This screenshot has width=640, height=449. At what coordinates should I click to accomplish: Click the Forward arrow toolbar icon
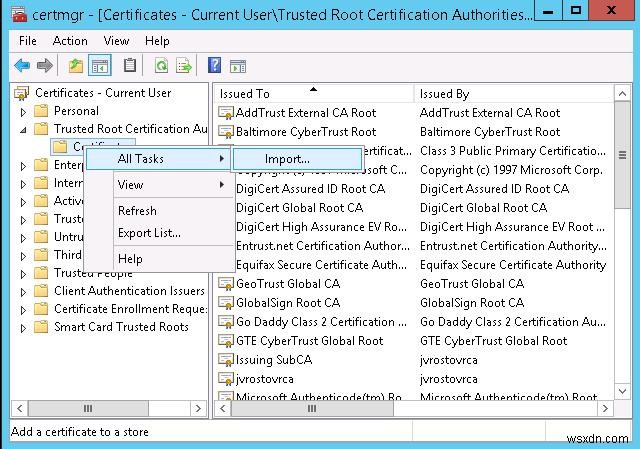(x=44, y=65)
